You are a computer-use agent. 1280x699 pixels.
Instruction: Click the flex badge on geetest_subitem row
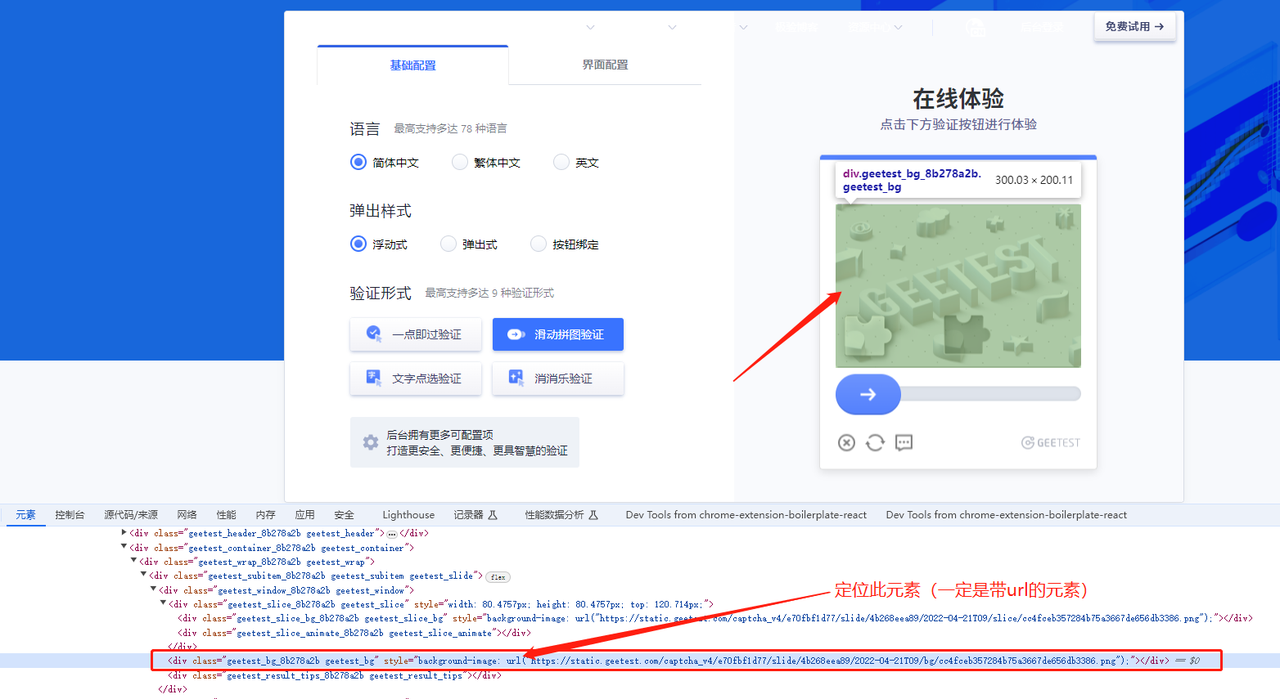(x=497, y=577)
